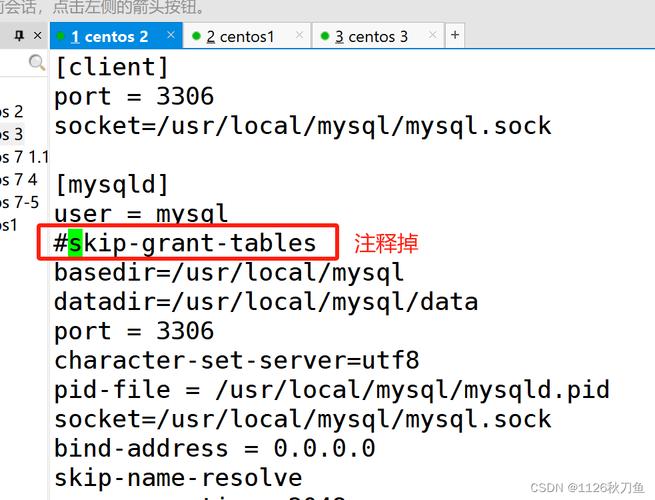
Task: Click the 'skip-name-resolve' line
Action: (178, 478)
